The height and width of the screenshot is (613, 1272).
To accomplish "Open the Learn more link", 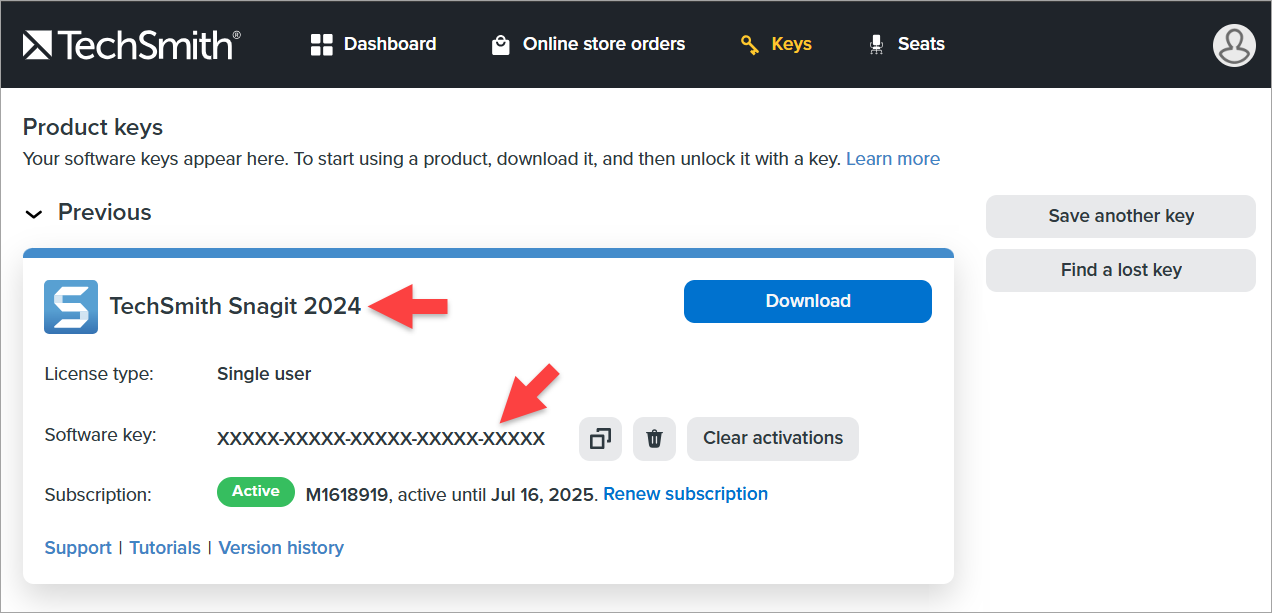I will [x=893, y=159].
